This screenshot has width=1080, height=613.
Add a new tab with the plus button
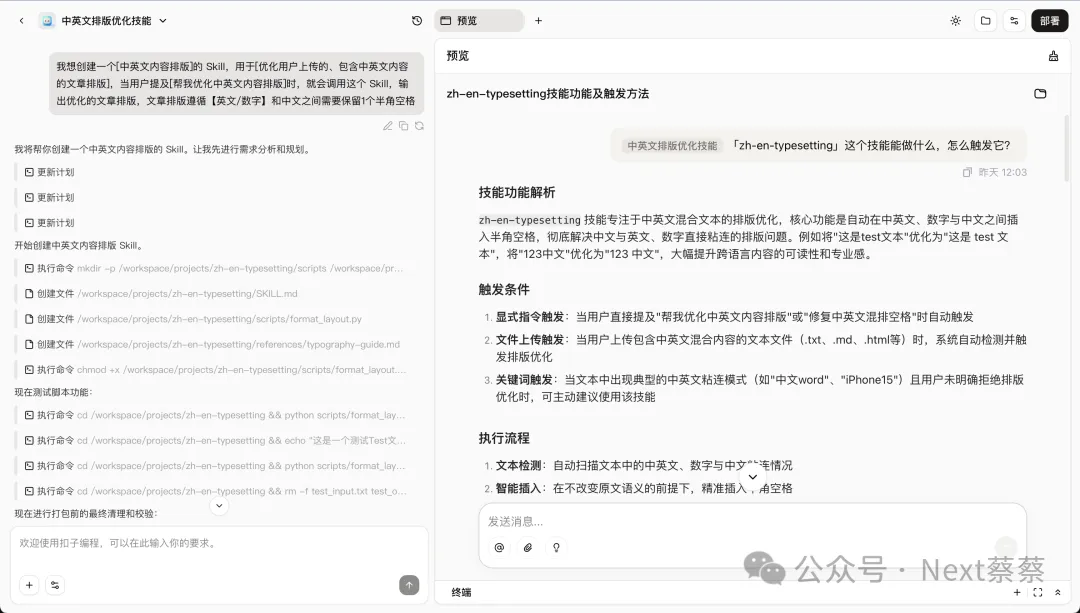[538, 20]
